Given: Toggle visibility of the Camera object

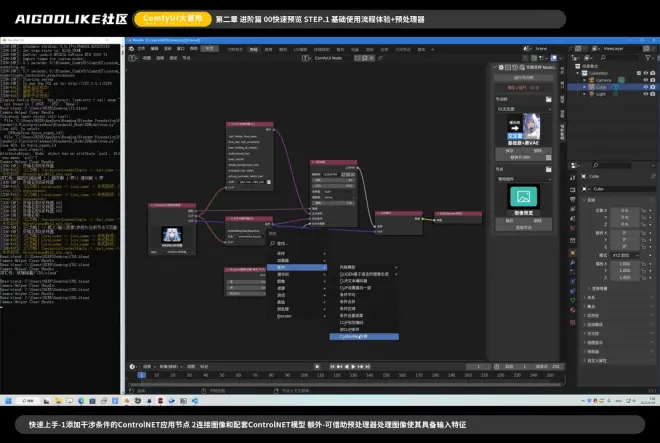Looking at the screenshot, I should click(646, 79).
